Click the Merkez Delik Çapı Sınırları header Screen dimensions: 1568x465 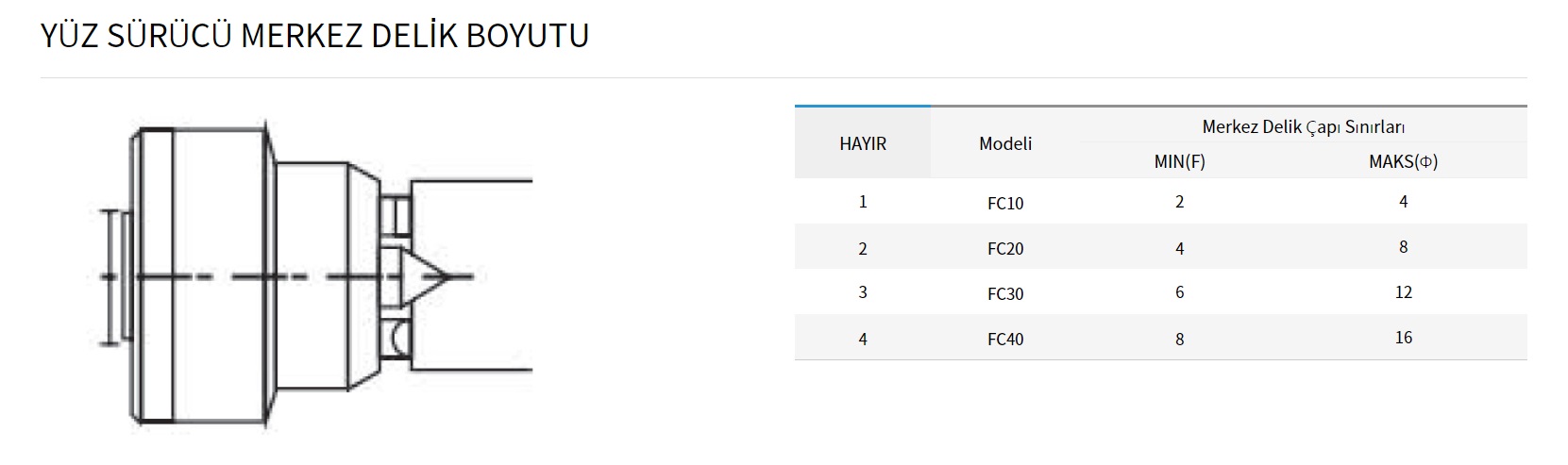coord(1304,126)
